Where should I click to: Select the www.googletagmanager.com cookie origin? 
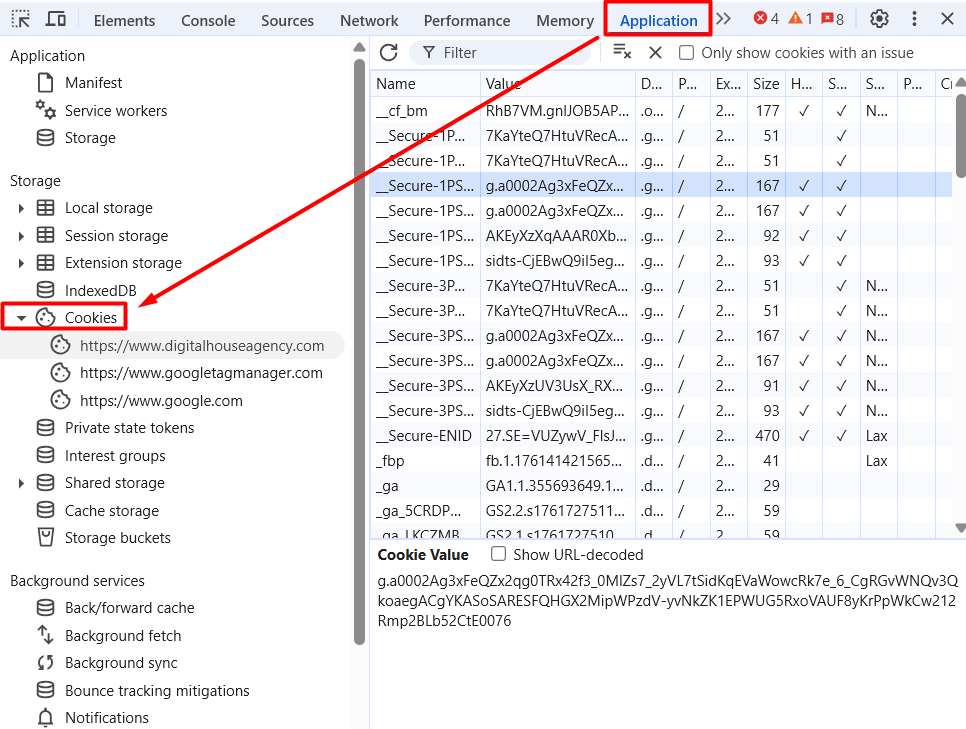tap(201, 373)
